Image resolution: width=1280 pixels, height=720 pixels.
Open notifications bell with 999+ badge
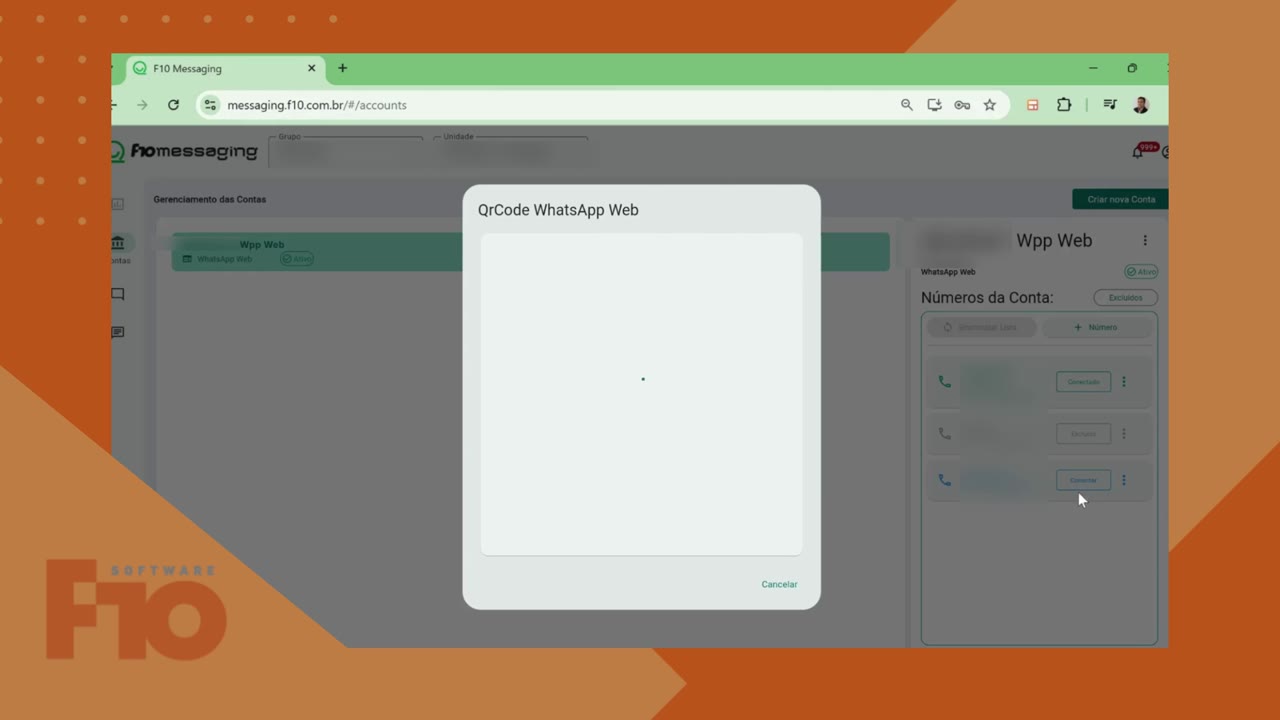click(1138, 152)
